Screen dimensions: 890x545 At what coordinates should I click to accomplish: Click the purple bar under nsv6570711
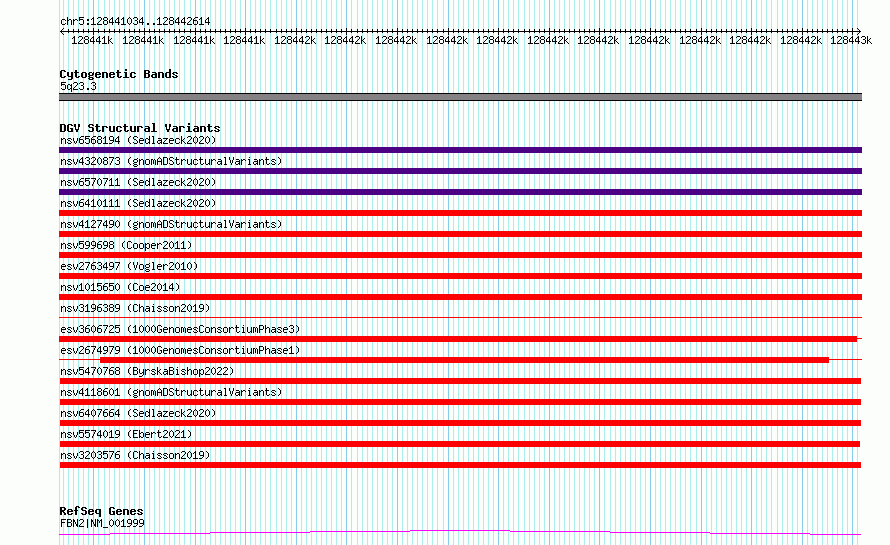tap(460, 192)
